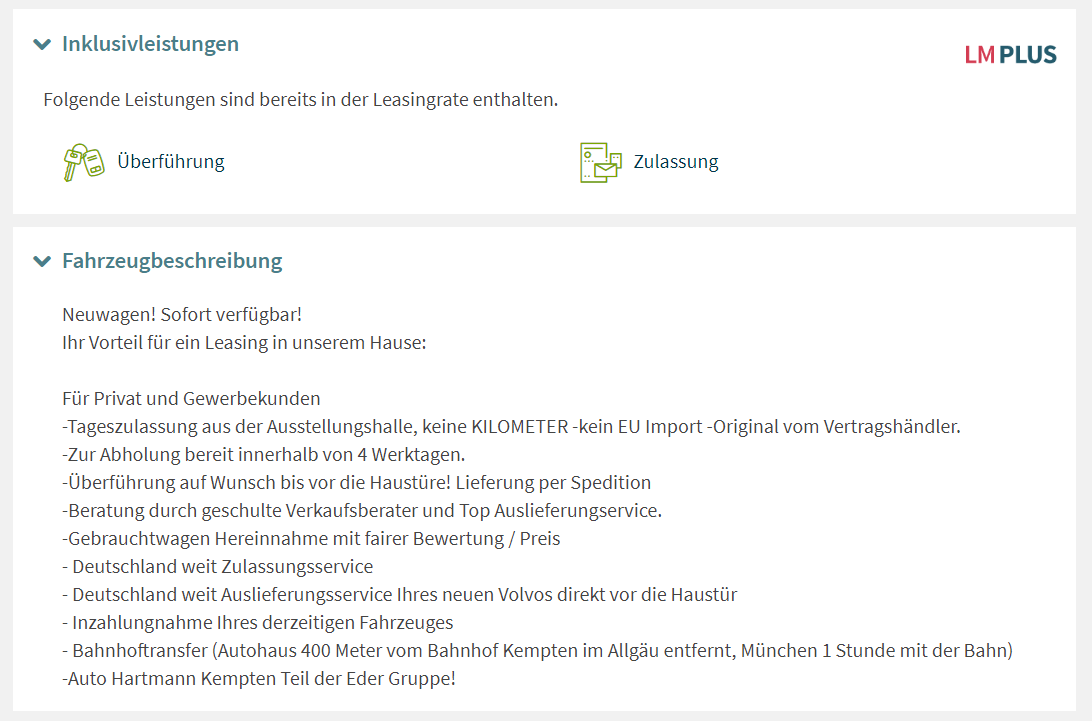Select the Inklusivleistungen heading
The width and height of the screenshot is (1092, 721).
pos(150,44)
